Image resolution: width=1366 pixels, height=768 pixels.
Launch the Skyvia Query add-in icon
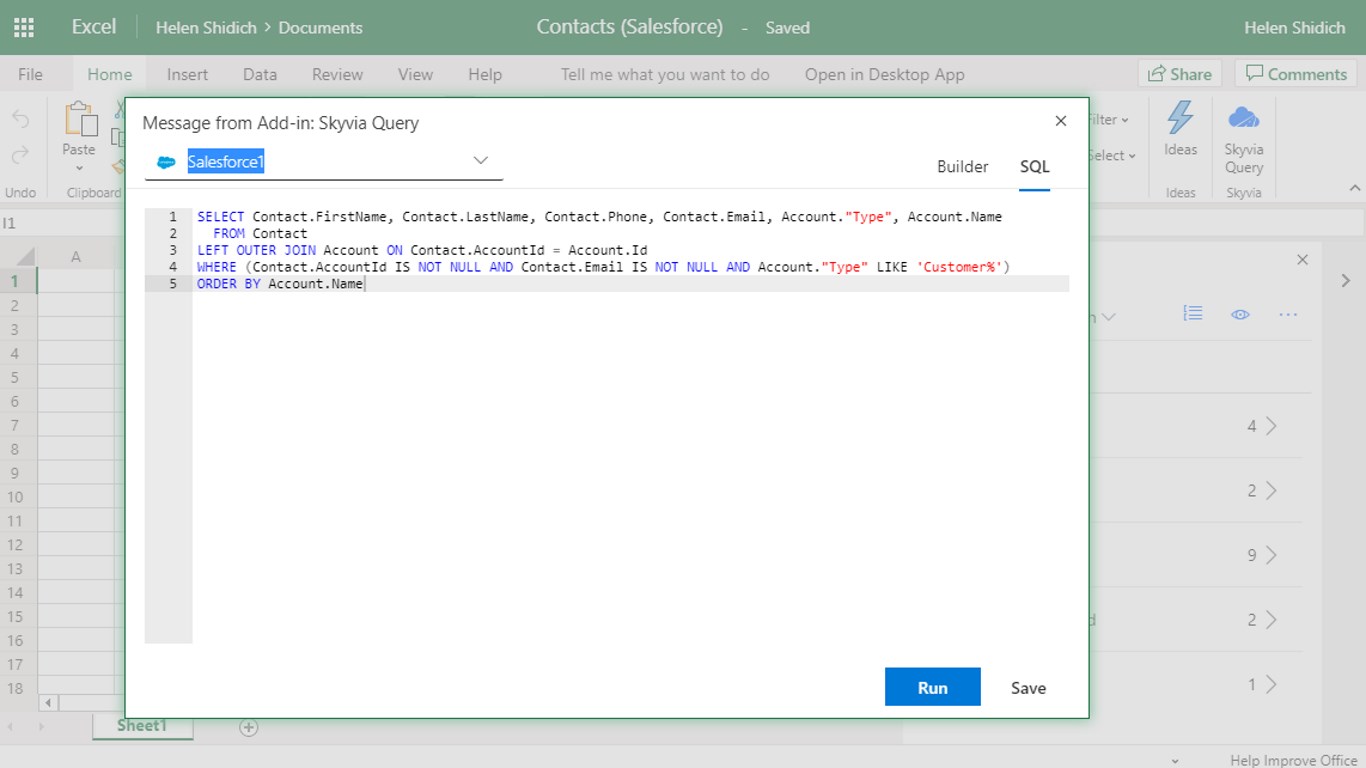pos(1244,118)
